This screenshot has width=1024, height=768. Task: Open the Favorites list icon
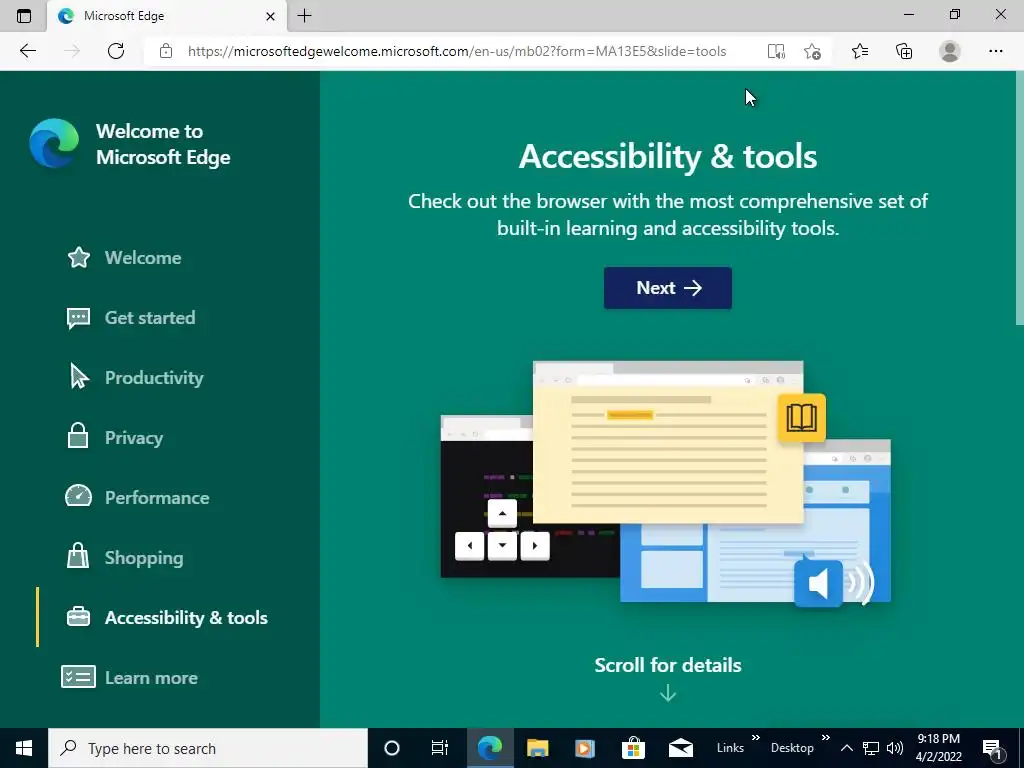tap(860, 51)
